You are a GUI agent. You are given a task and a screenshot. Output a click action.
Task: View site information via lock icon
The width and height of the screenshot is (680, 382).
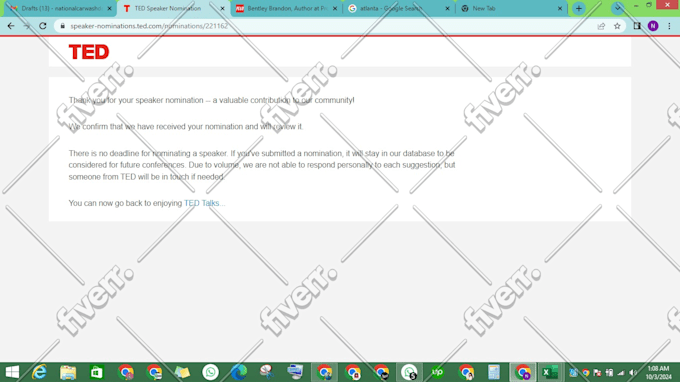tap(62, 26)
